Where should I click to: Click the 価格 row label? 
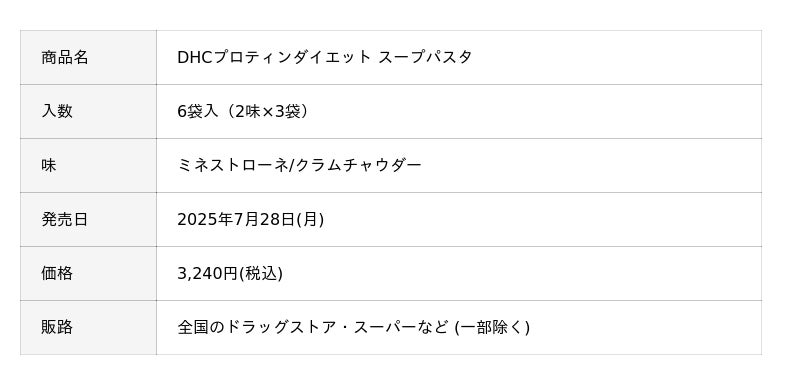88,274
